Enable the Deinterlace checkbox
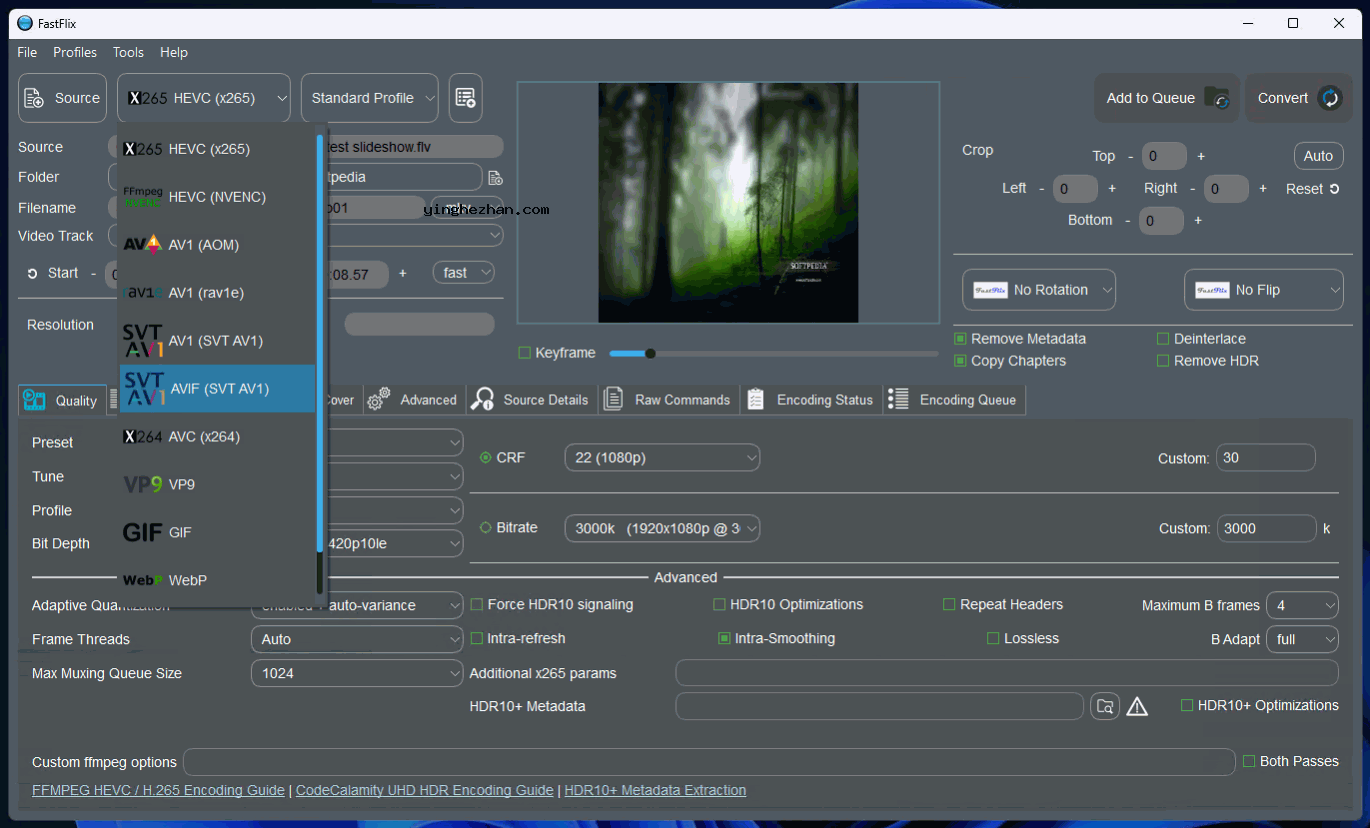The height and width of the screenshot is (828, 1370). point(1163,339)
